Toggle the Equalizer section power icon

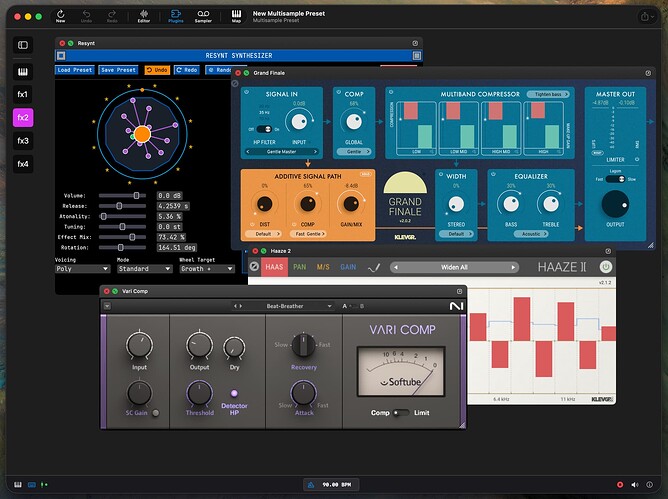tap(493, 174)
